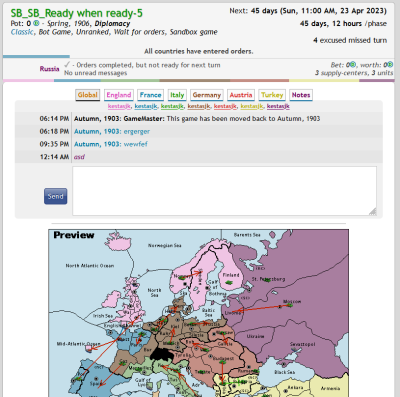Open the Global chat tab
400x397 pixels.
point(88,95)
